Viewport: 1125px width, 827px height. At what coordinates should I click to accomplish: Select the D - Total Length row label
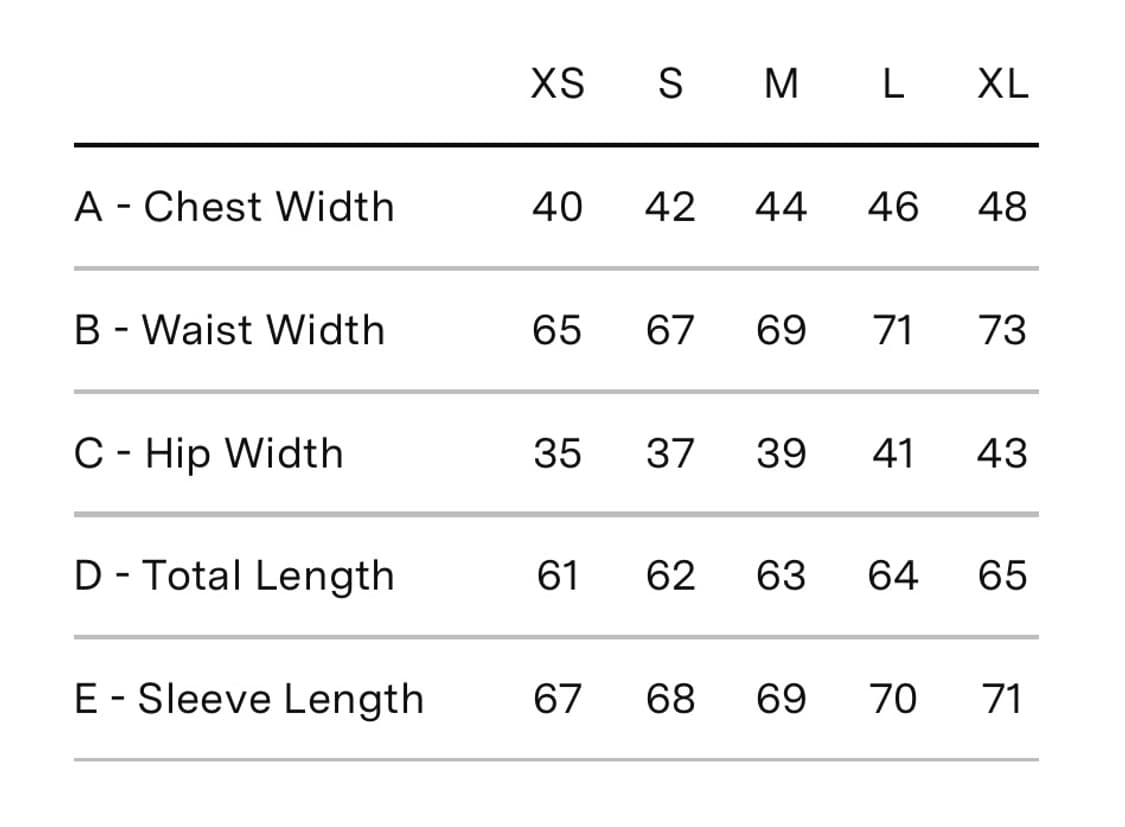click(x=234, y=577)
